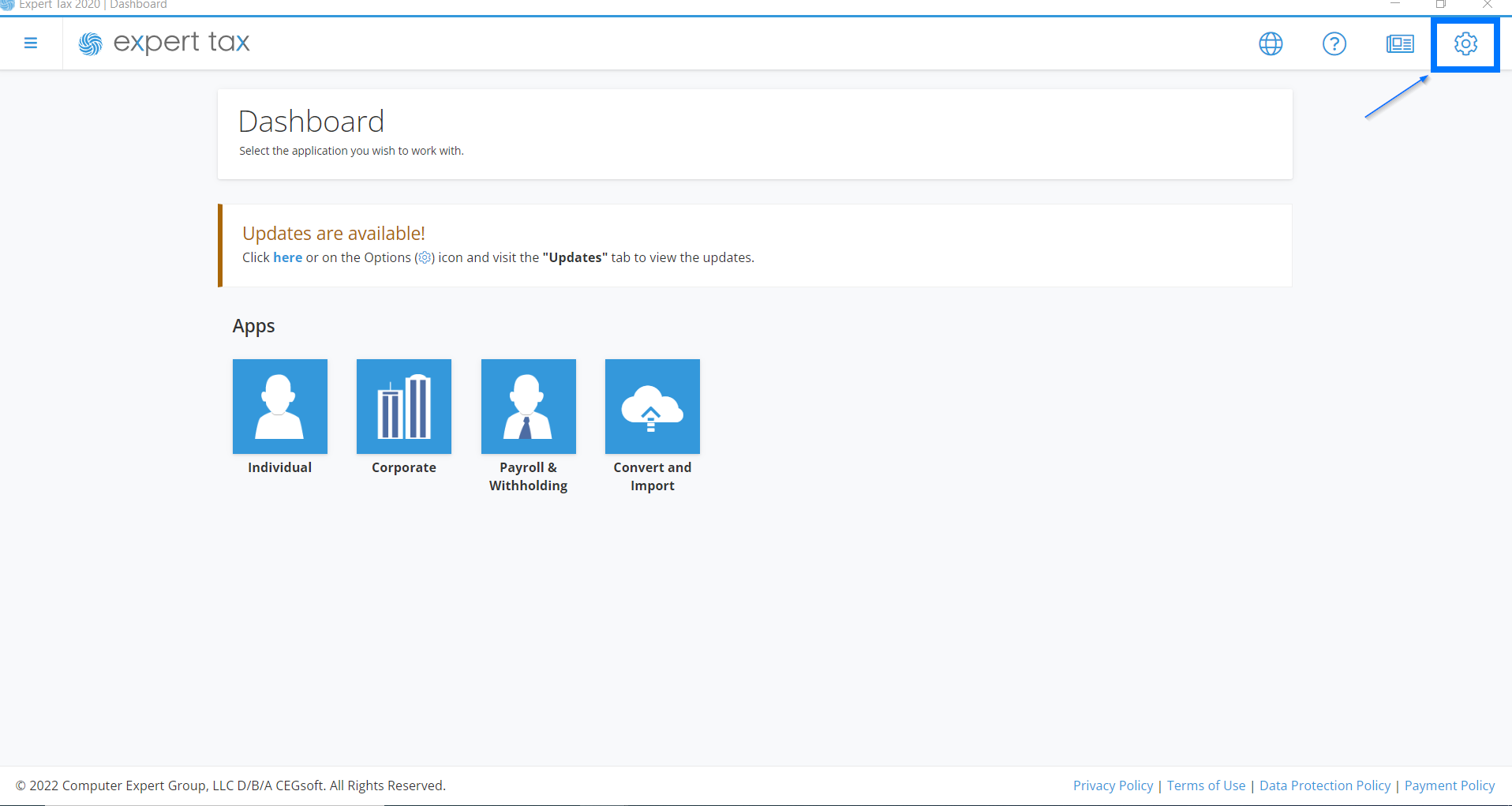Click the Individual label text
The height and width of the screenshot is (806, 1512).
[280, 467]
